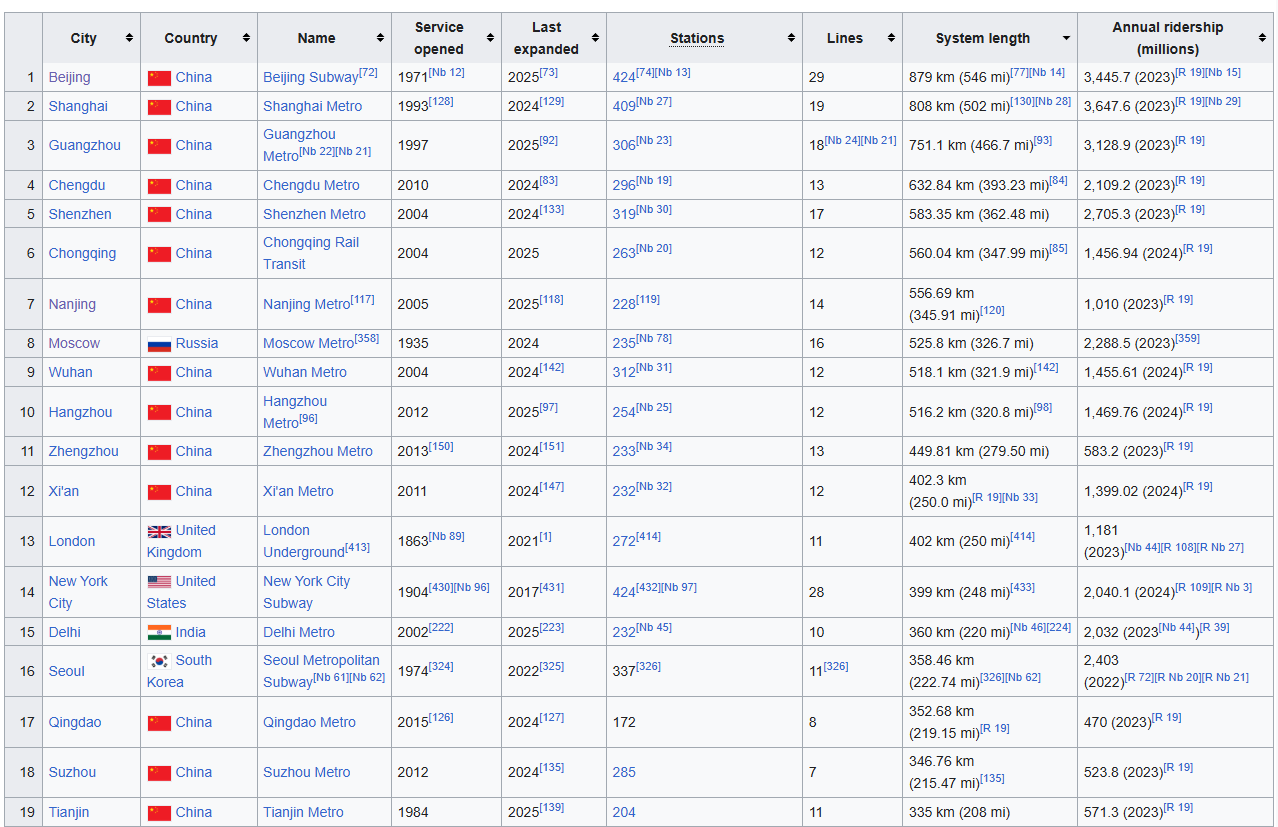Click the Stations column header text

697,38
